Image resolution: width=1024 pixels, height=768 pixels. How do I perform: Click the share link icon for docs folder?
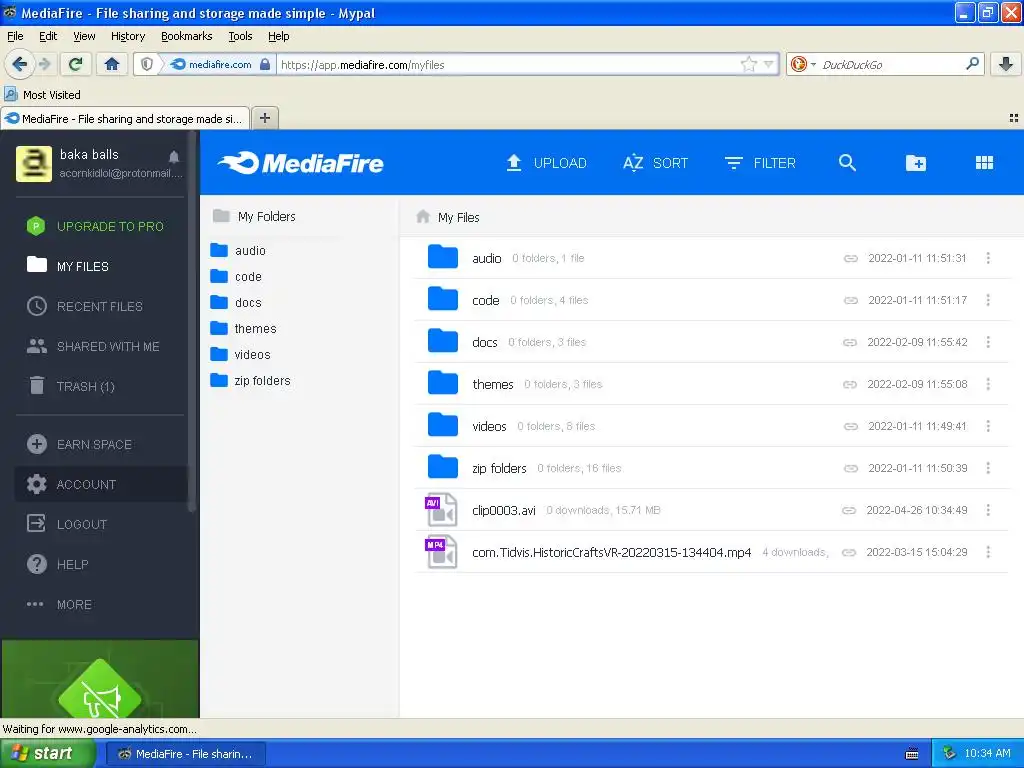click(x=850, y=342)
